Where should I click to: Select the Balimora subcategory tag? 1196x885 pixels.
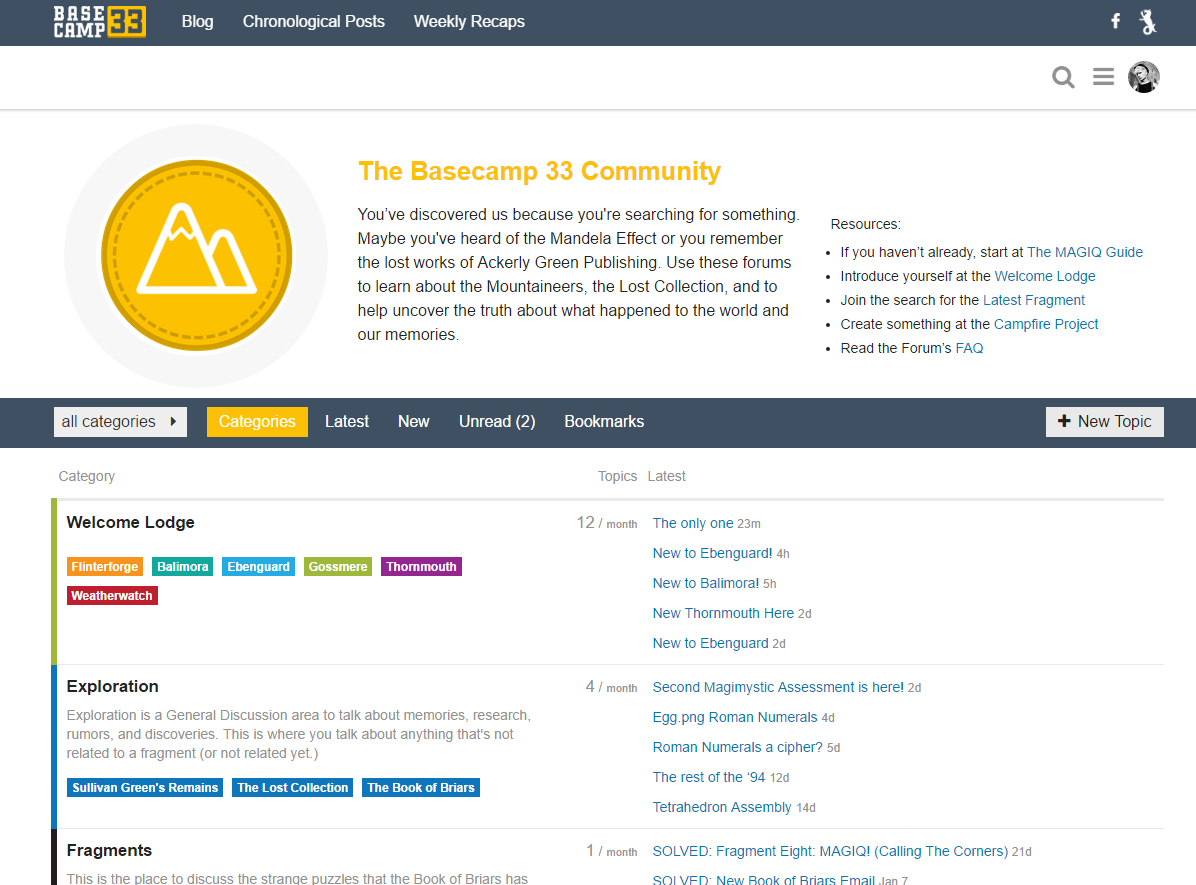coord(183,567)
